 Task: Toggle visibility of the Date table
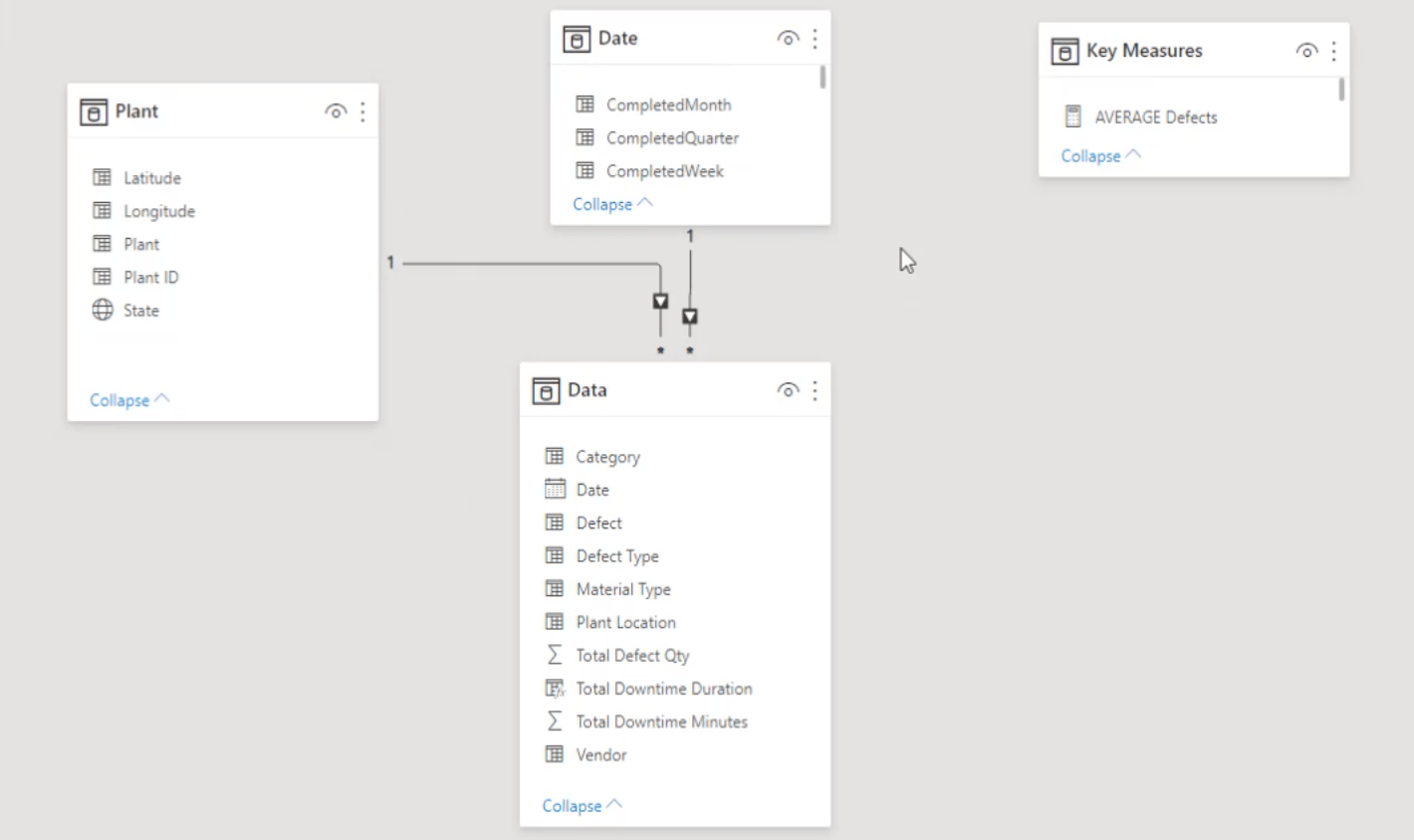click(x=788, y=39)
